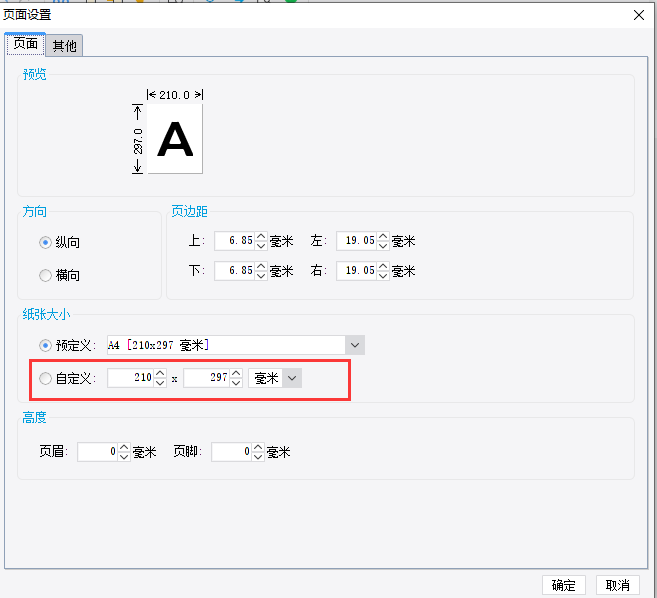Image resolution: width=657 pixels, height=598 pixels.
Task: Increase the top margin with up arrow
Action: tap(261, 236)
